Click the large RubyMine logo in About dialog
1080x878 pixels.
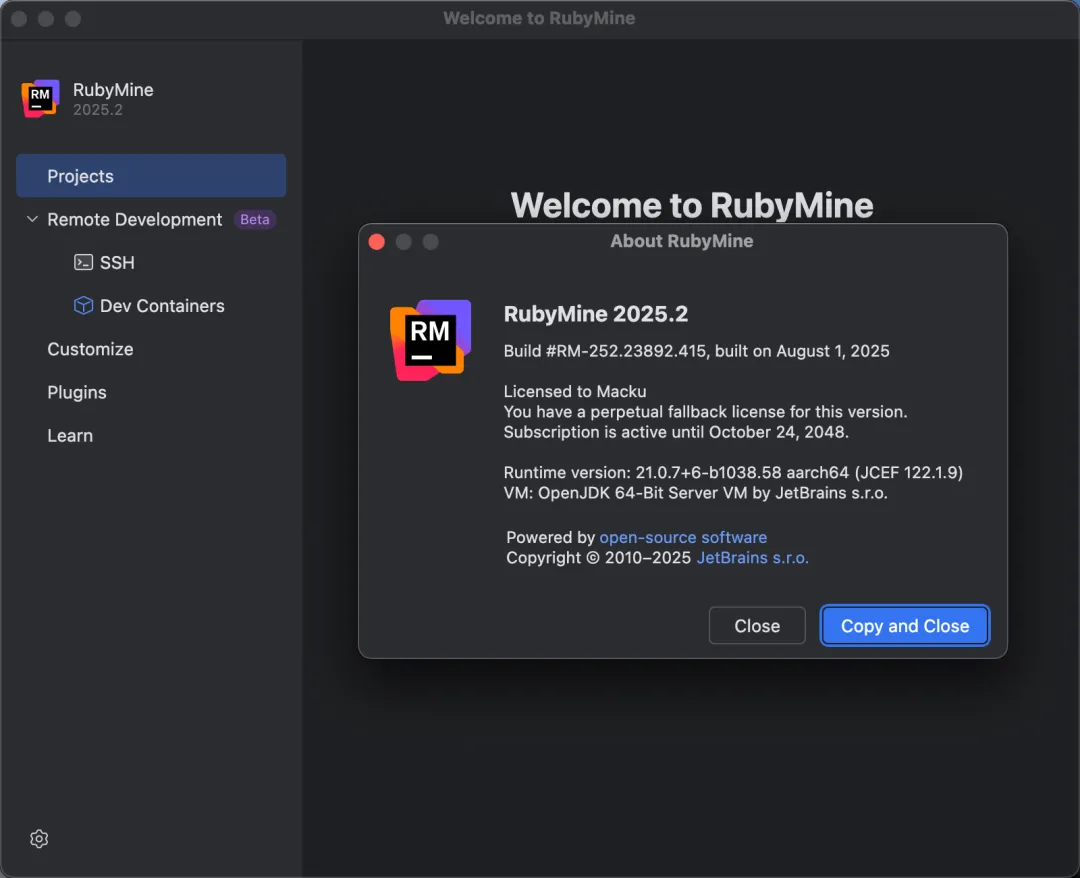point(430,340)
